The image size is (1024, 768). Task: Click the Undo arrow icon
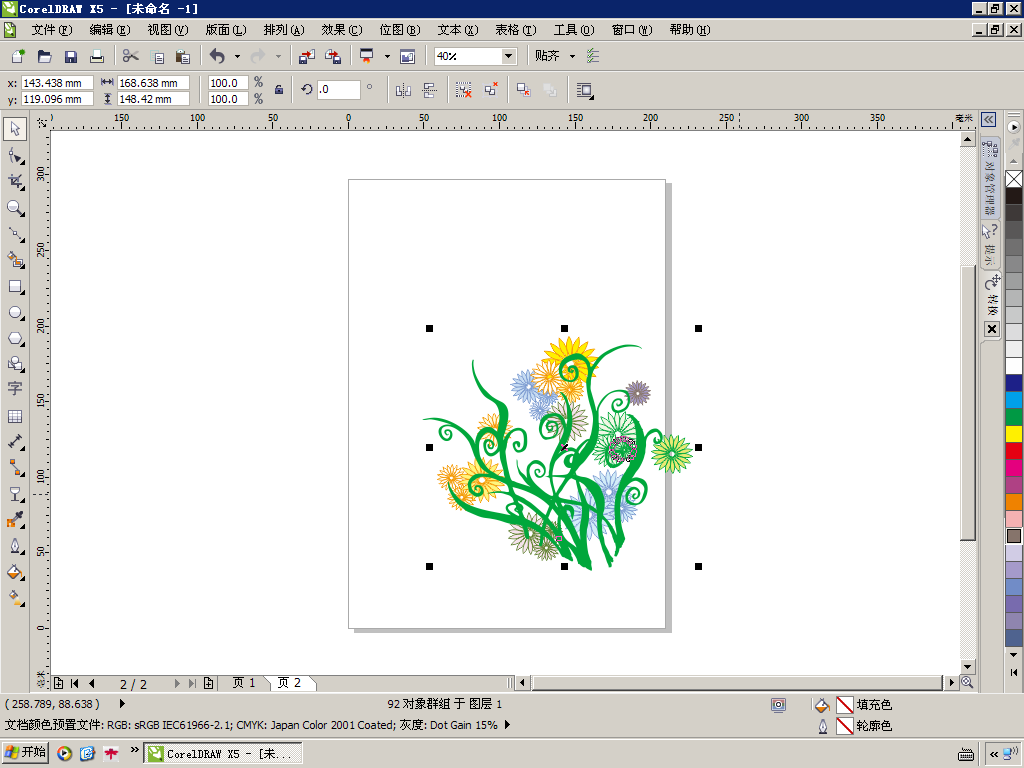pyautogui.click(x=217, y=56)
